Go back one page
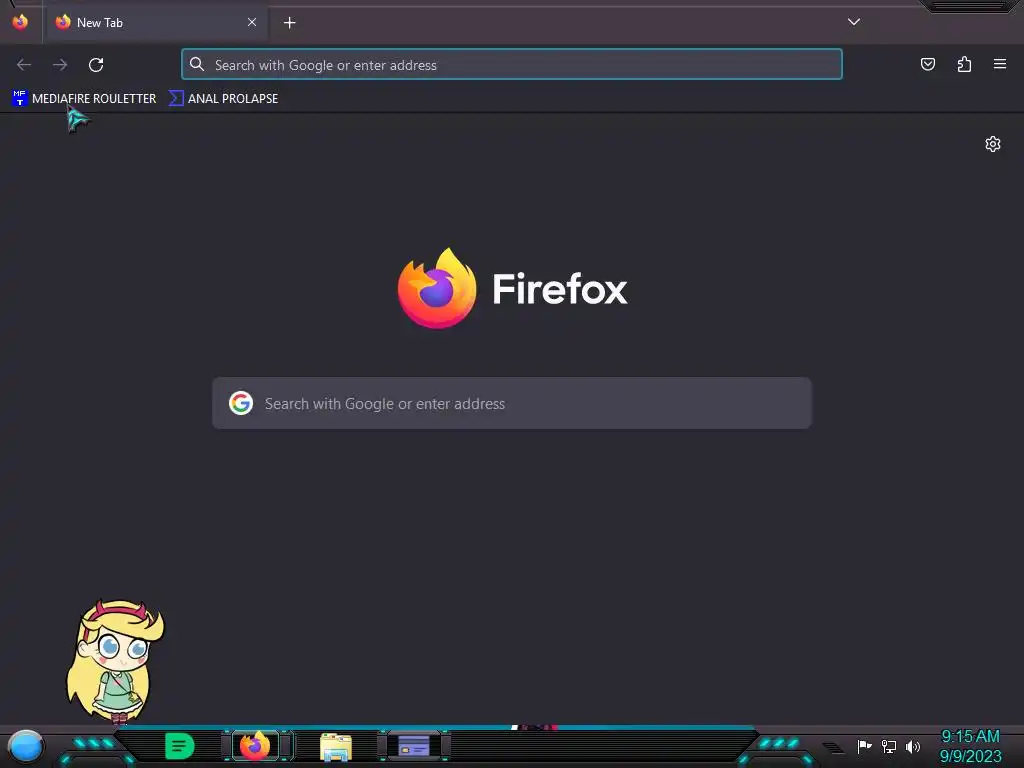The height and width of the screenshot is (768, 1024). point(24,65)
